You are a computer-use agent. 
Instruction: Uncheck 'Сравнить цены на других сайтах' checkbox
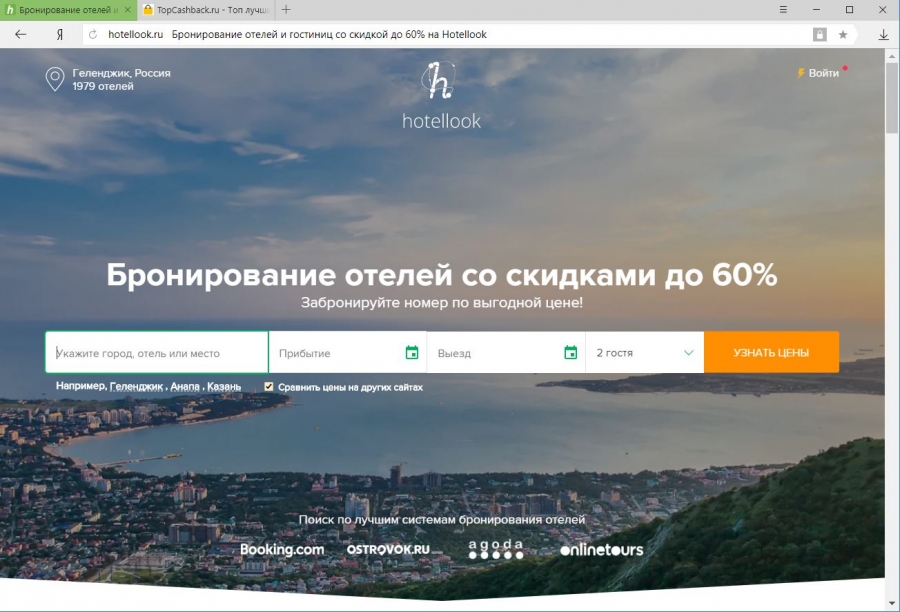pyautogui.click(x=269, y=386)
